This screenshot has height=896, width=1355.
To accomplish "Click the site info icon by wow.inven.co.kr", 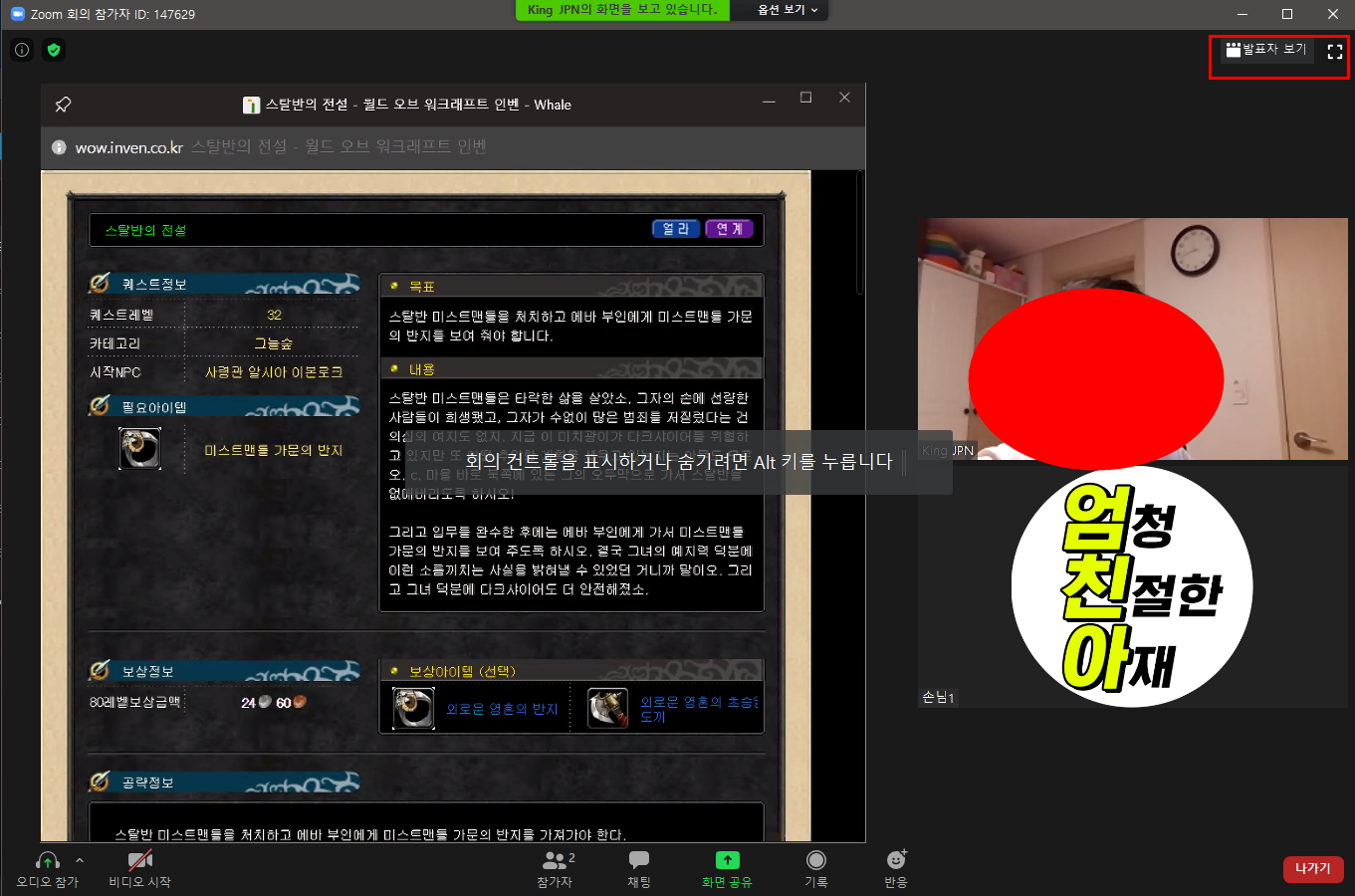I will click(59, 147).
